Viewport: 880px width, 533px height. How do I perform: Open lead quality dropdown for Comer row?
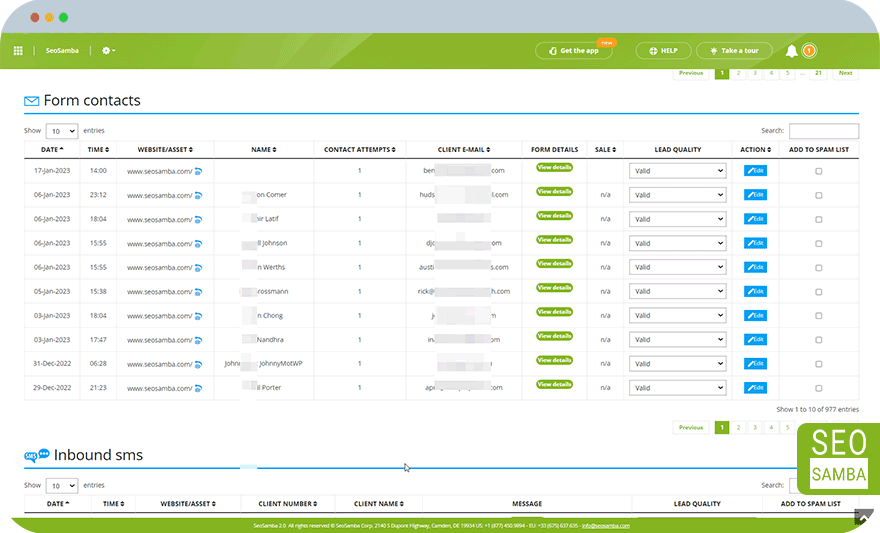(677, 195)
